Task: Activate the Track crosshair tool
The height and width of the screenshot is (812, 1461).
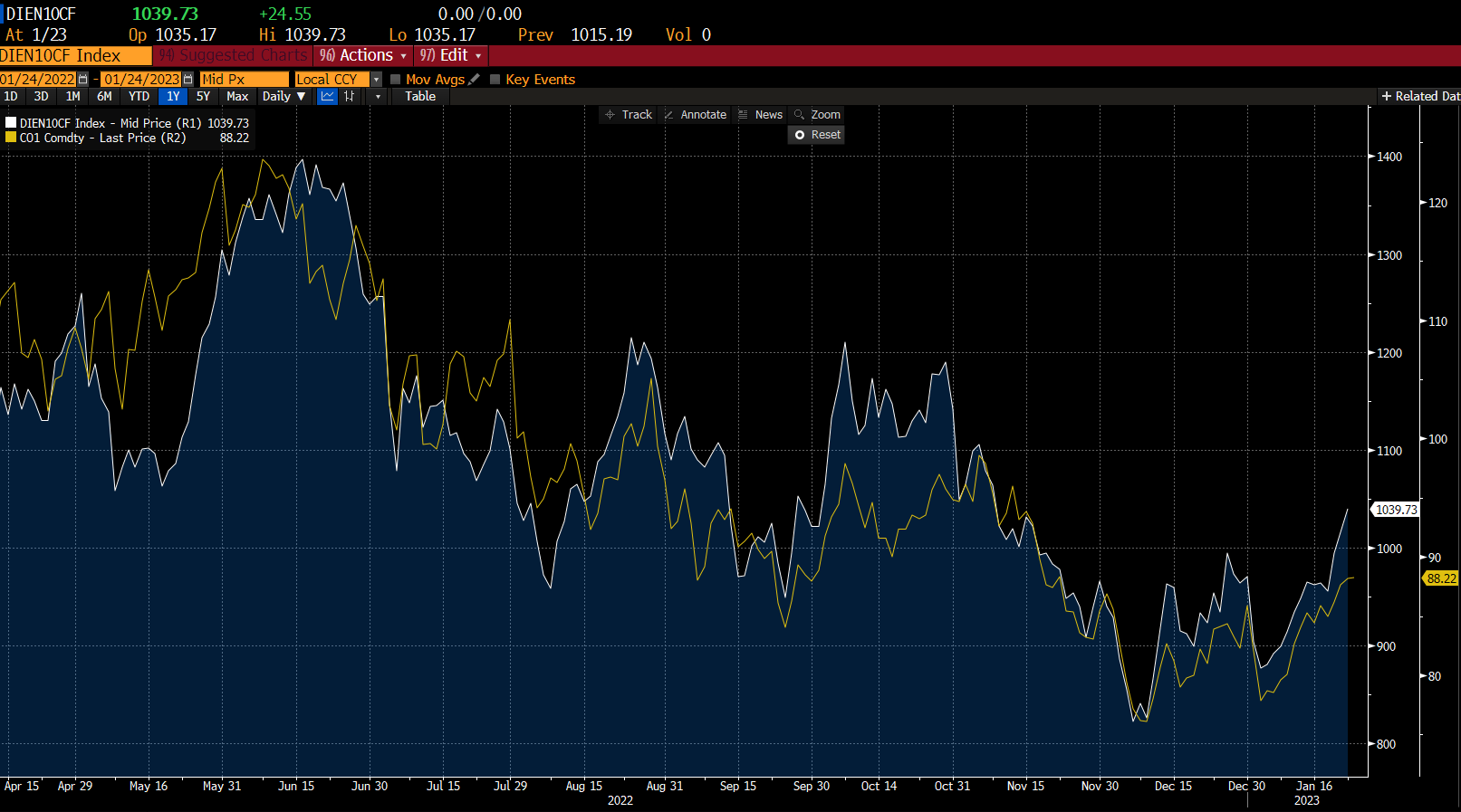Action: coord(629,115)
